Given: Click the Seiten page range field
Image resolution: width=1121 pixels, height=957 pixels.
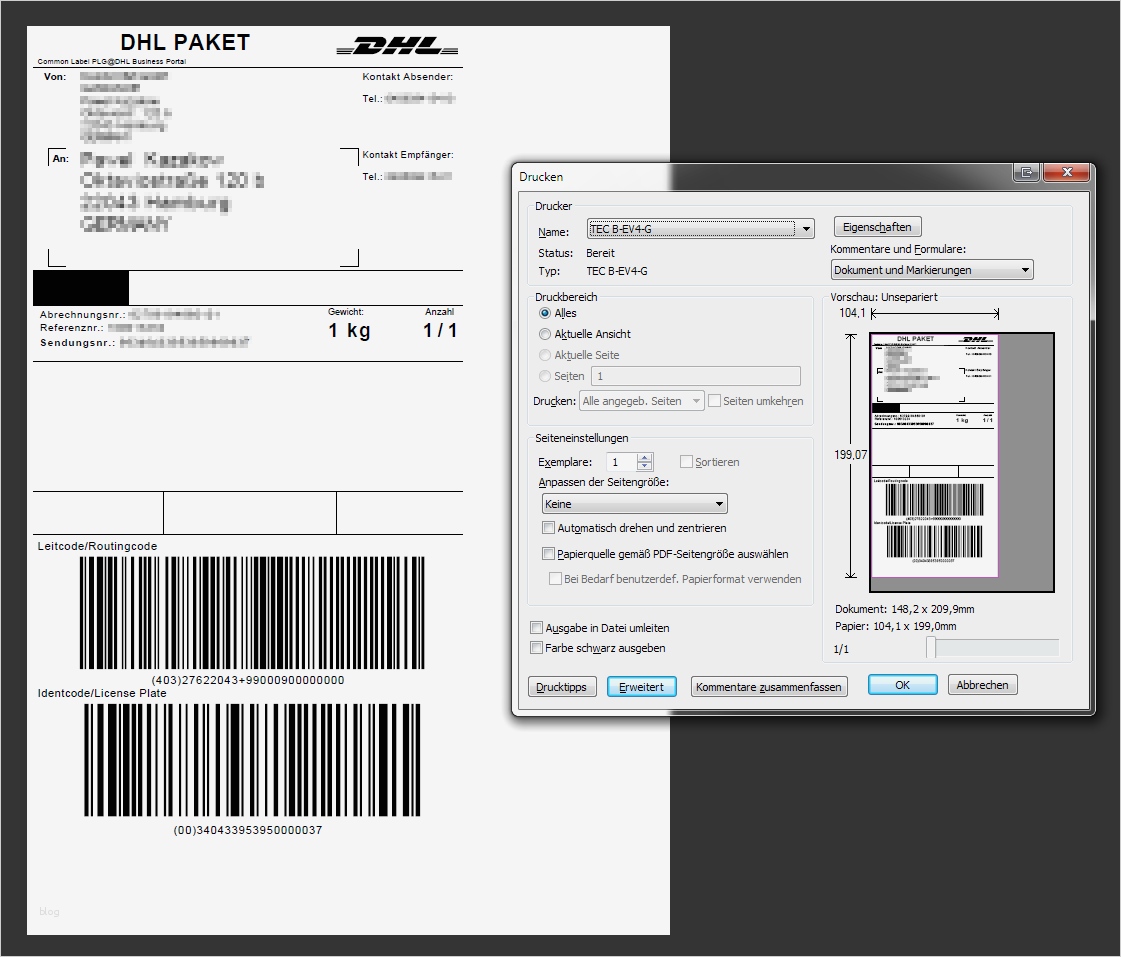Looking at the screenshot, I should click(696, 376).
